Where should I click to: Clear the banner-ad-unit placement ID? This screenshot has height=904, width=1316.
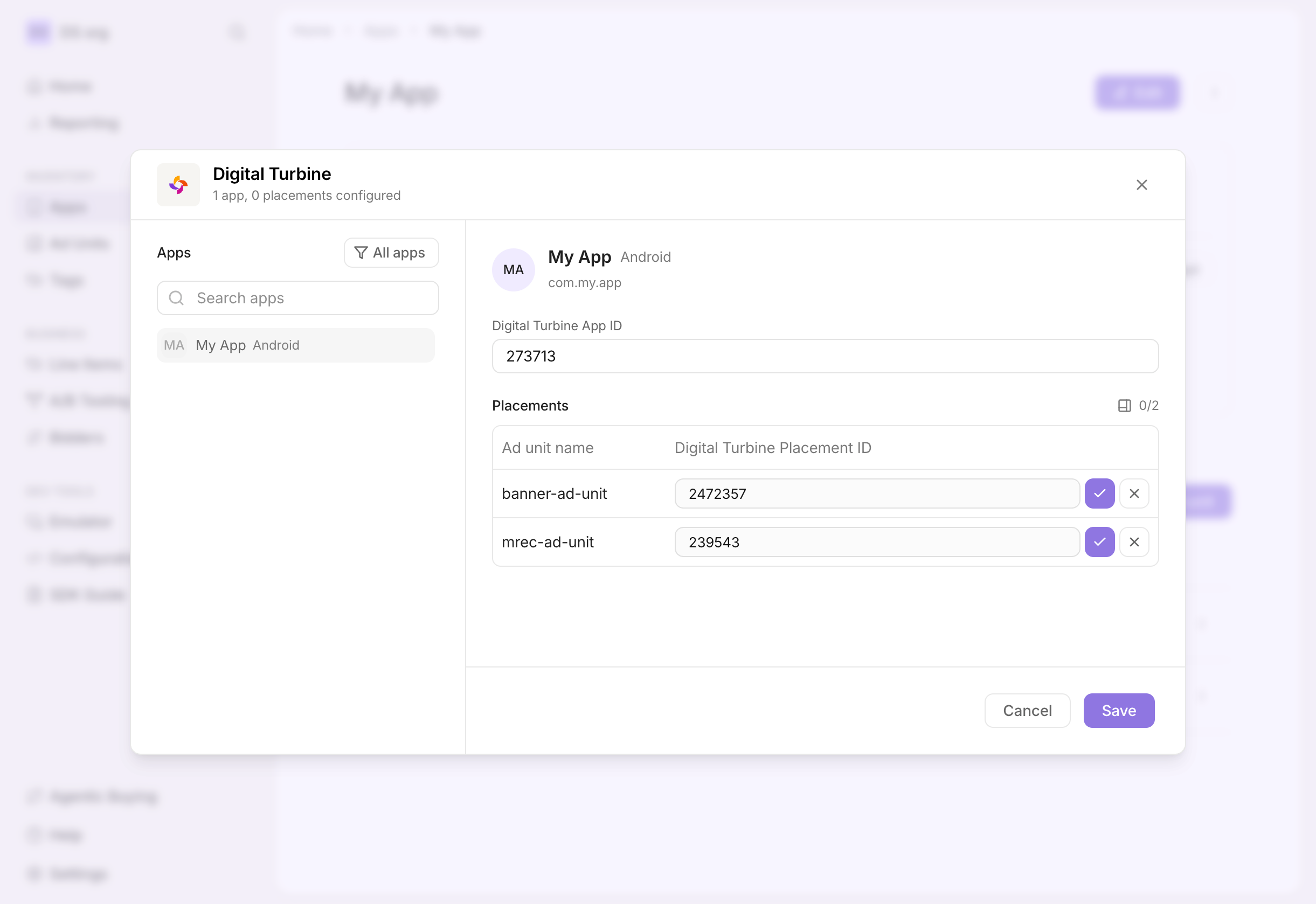click(1134, 493)
